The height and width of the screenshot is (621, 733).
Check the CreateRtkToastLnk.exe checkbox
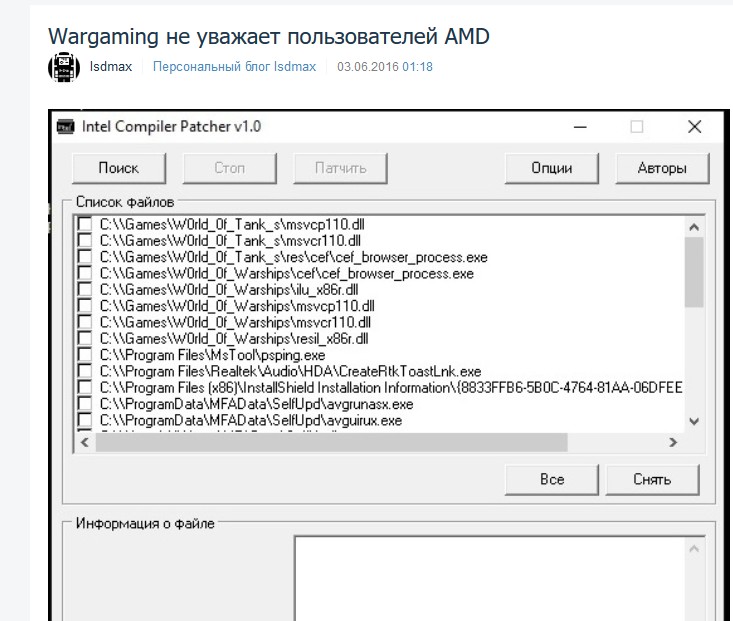[x=85, y=371]
